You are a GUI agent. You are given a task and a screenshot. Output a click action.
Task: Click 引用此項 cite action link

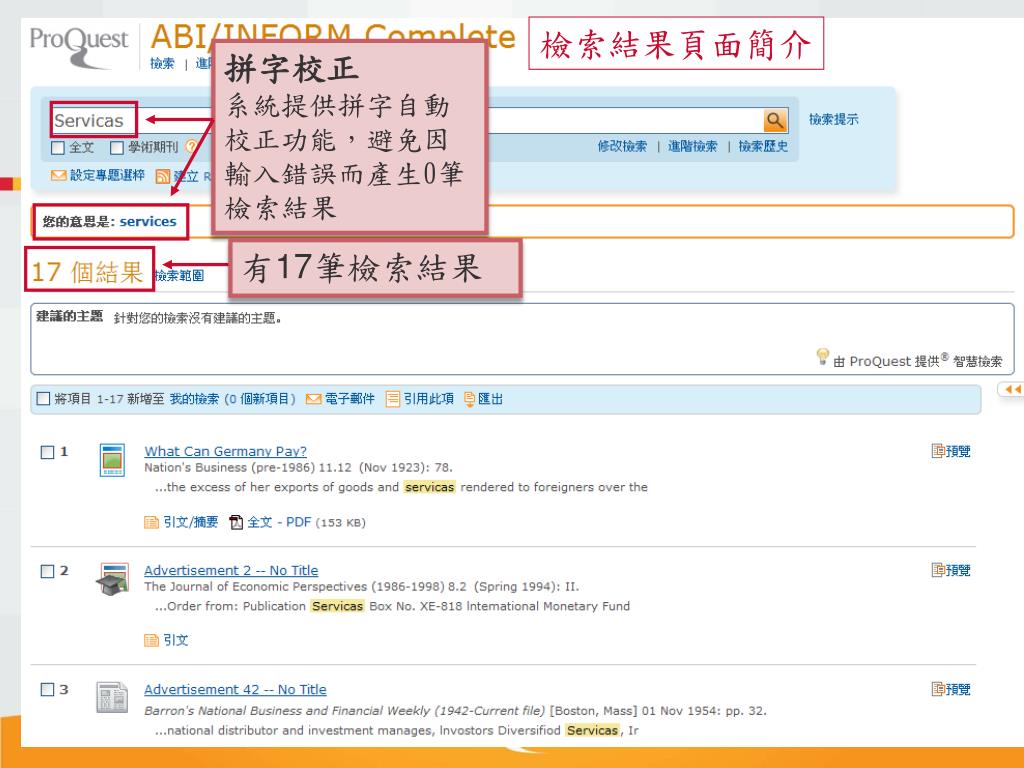[x=428, y=399]
